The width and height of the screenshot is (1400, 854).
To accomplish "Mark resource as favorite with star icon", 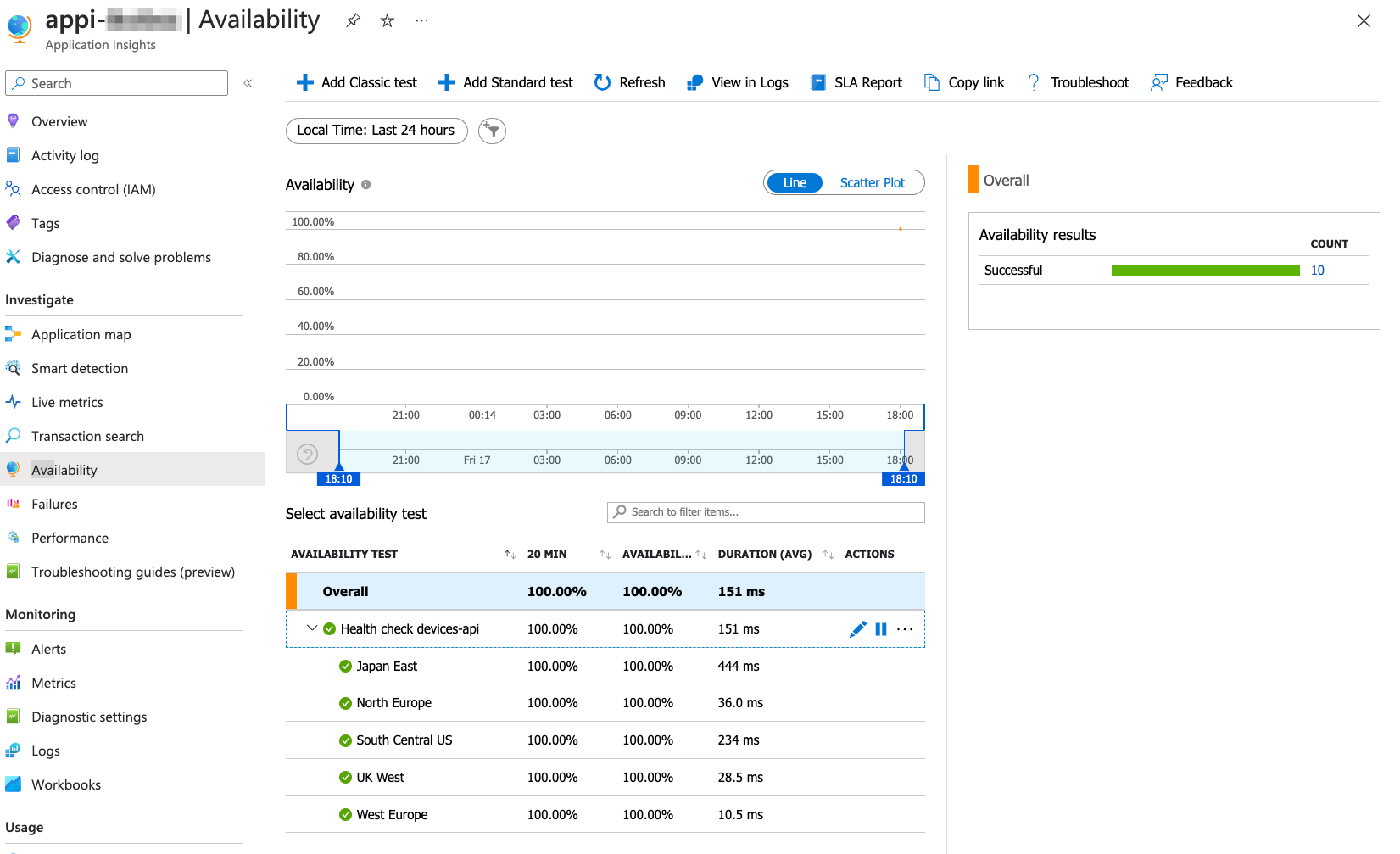I will point(388,20).
